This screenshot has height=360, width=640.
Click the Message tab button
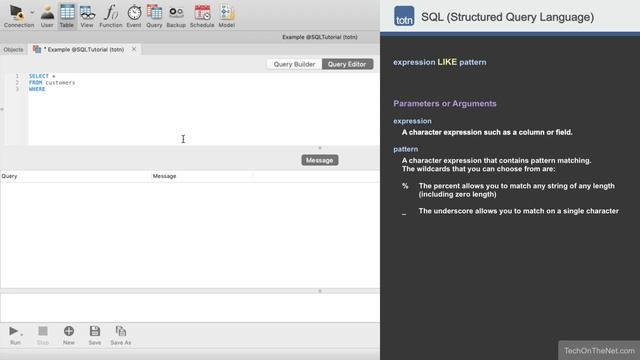pos(320,160)
